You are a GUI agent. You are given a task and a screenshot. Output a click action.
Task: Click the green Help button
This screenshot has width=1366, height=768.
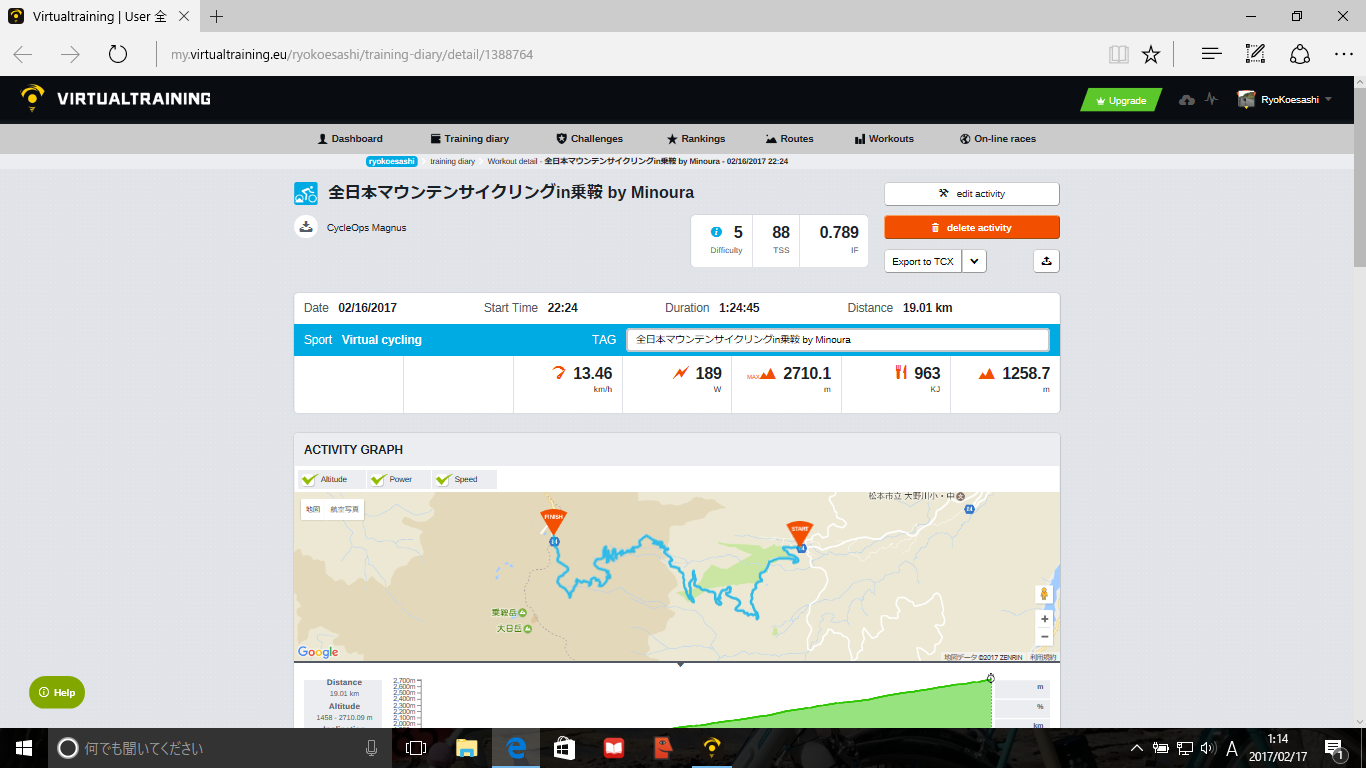tap(57, 692)
